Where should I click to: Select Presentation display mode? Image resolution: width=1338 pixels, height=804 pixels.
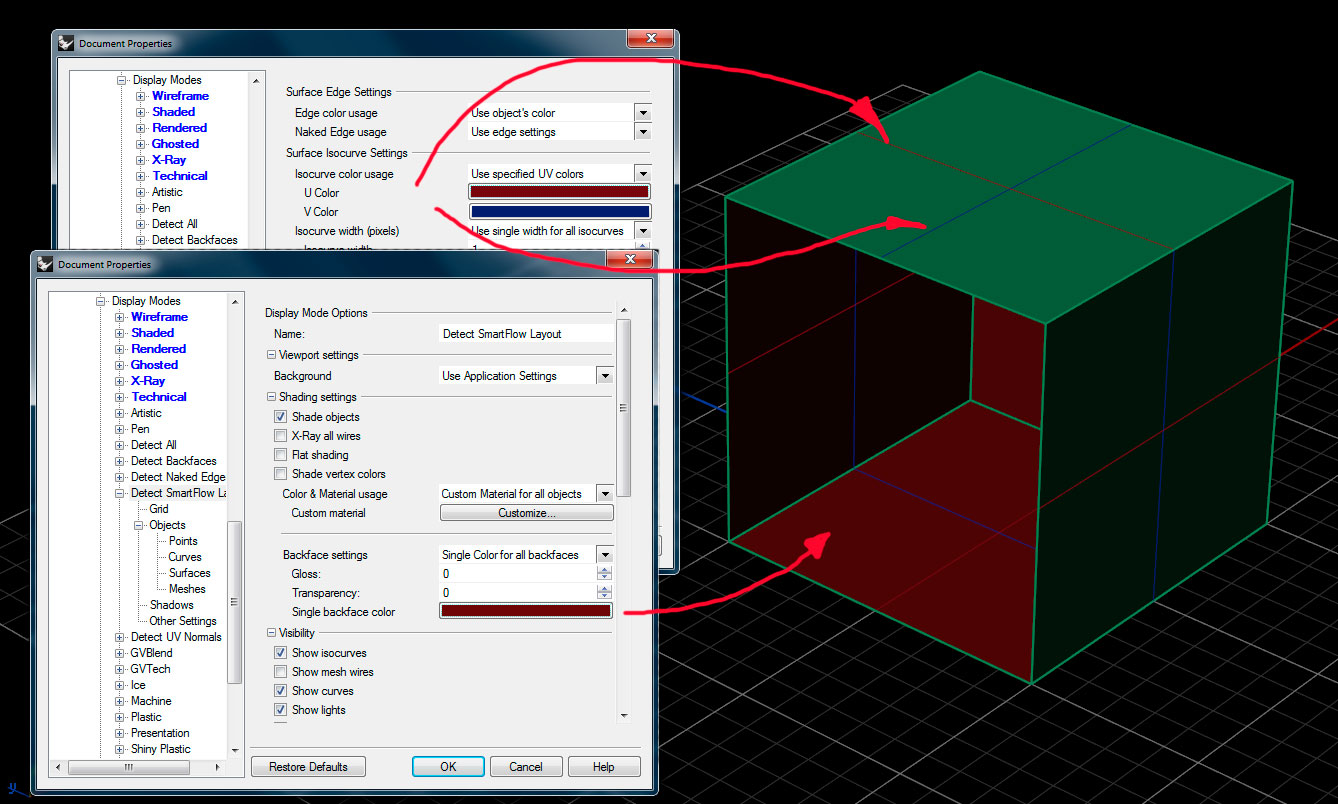point(160,733)
